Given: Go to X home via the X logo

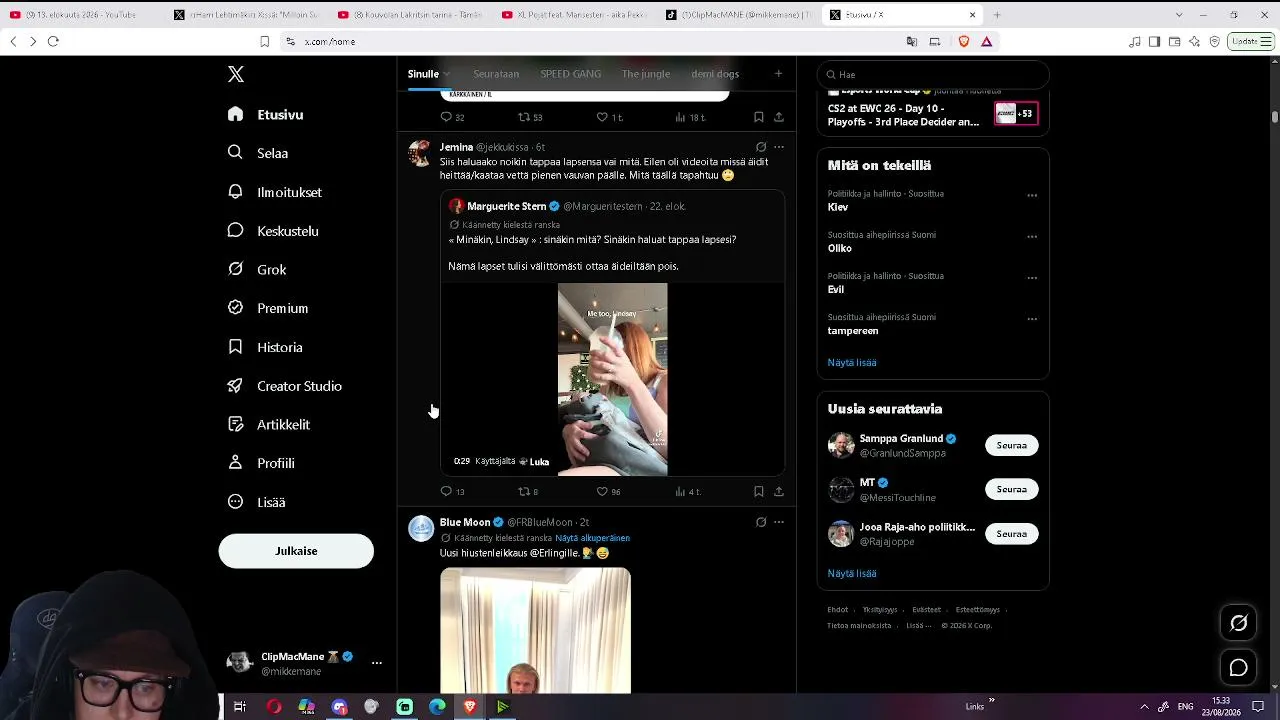Looking at the screenshot, I should point(236,74).
